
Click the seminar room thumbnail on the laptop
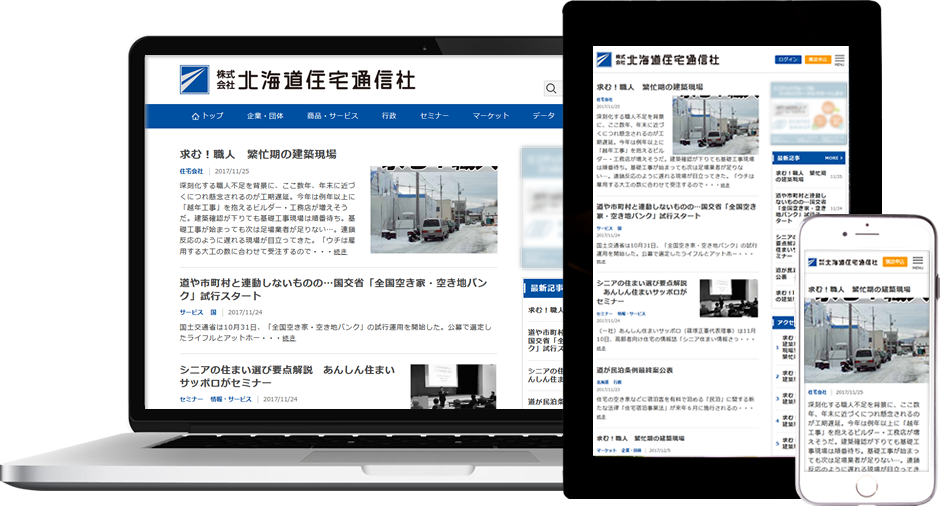(x=453, y=386)
